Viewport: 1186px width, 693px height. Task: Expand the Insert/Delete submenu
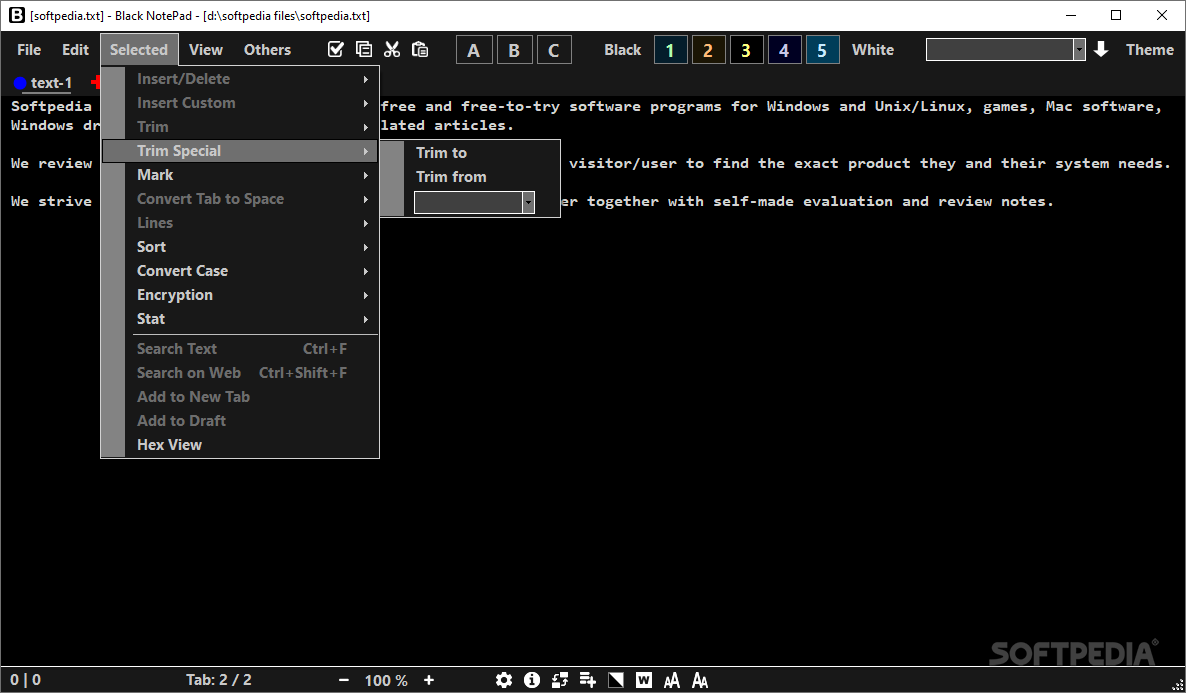click(241, 79)
